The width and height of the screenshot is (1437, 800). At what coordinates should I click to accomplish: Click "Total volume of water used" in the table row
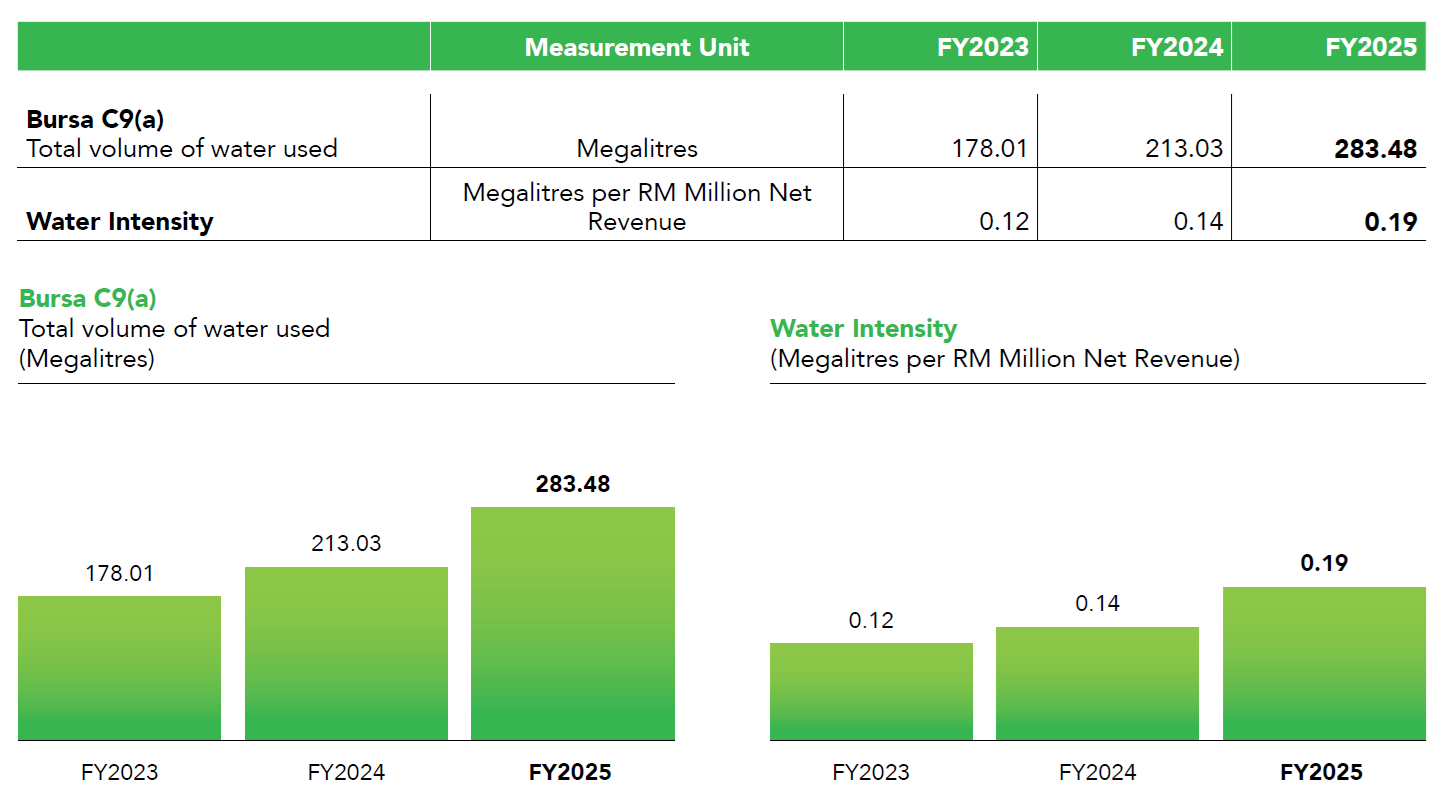click(x=182, y=149)
